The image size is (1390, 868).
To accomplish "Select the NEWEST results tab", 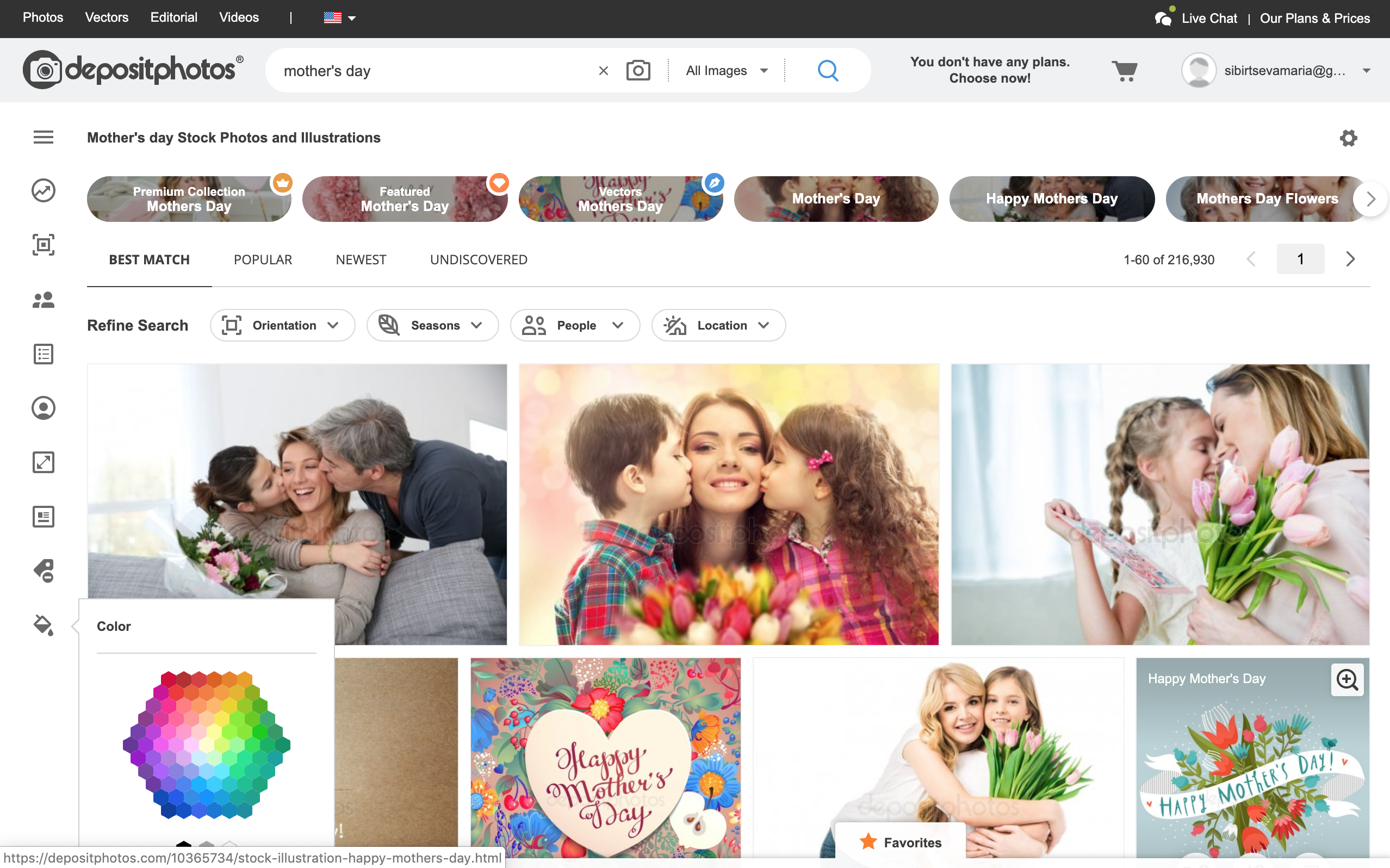I will coord(361,260).
